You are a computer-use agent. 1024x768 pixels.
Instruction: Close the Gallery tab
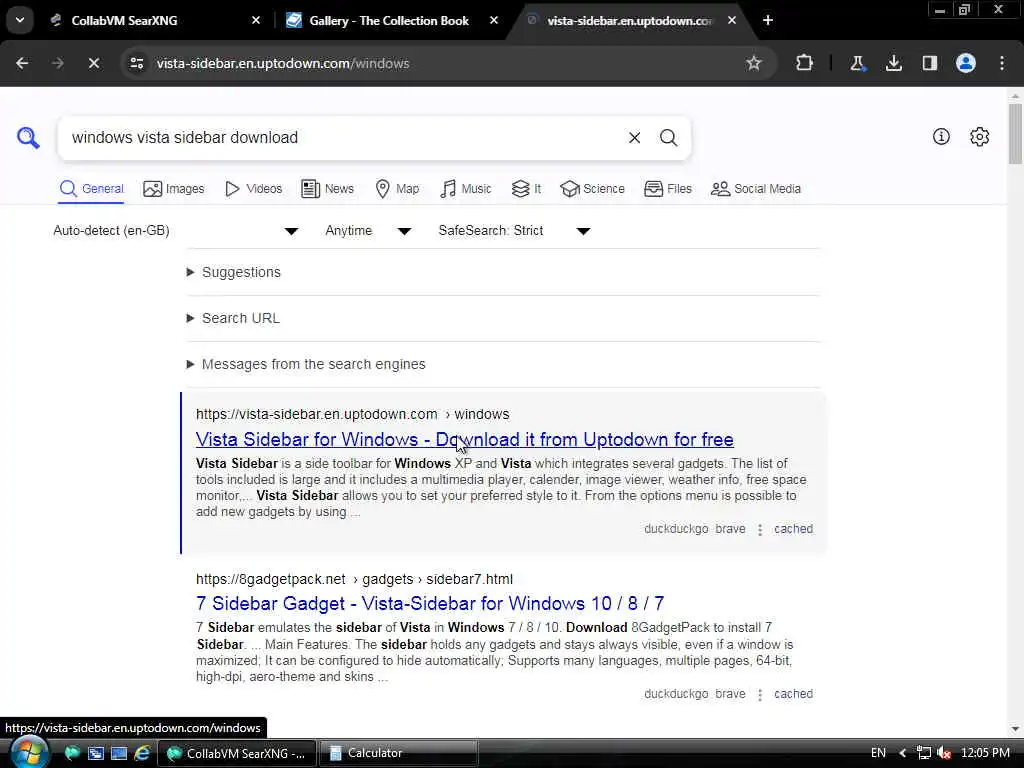point(494,20)
